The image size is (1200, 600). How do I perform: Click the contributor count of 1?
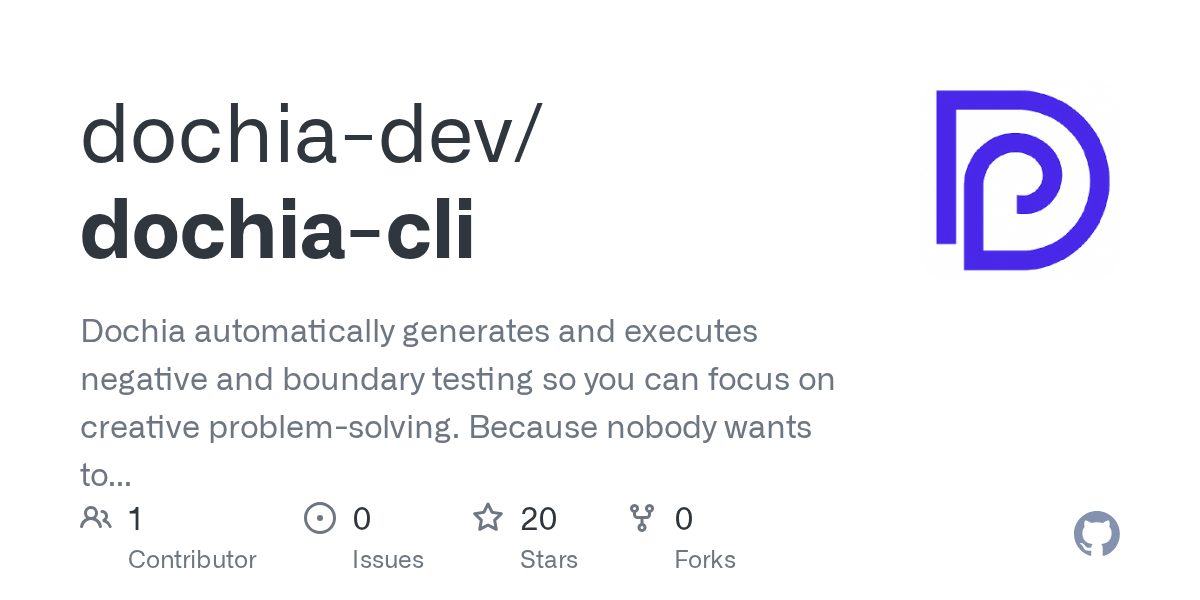coord(135,518)
